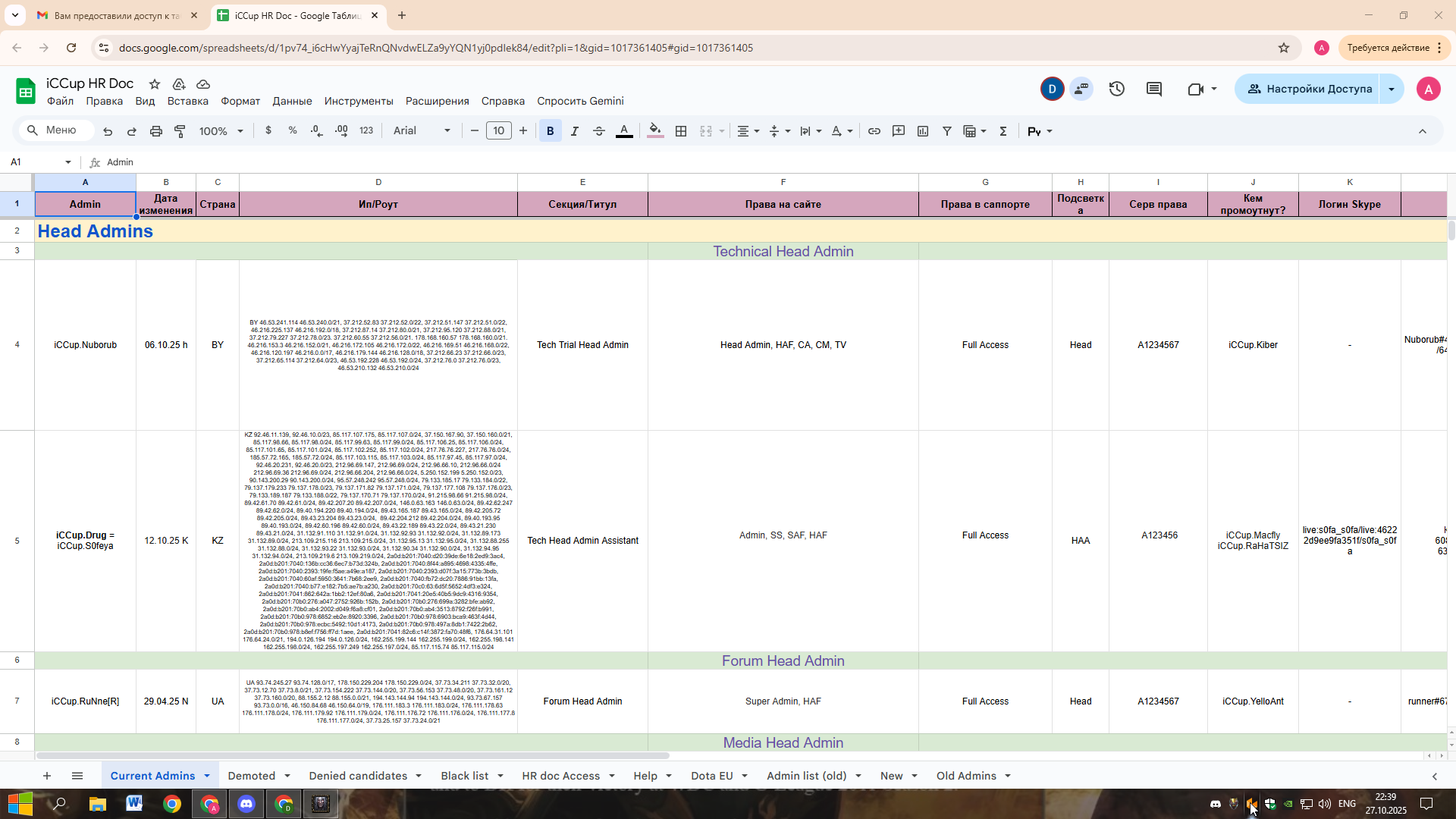
Task: Click the insert chart icon
Action: (923, 131)
